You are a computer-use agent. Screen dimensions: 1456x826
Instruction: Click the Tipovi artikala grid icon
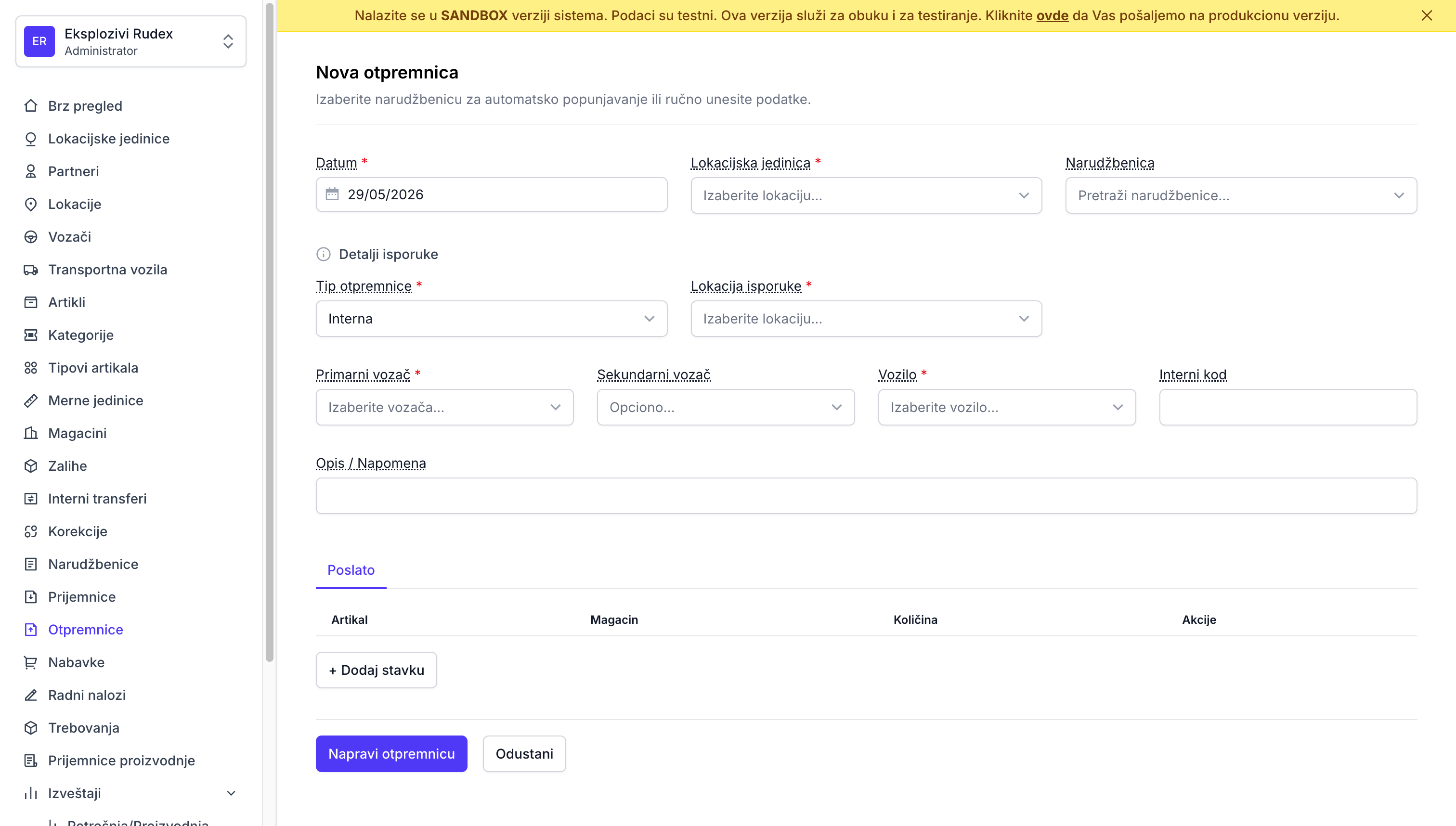[x=31, y=368]
